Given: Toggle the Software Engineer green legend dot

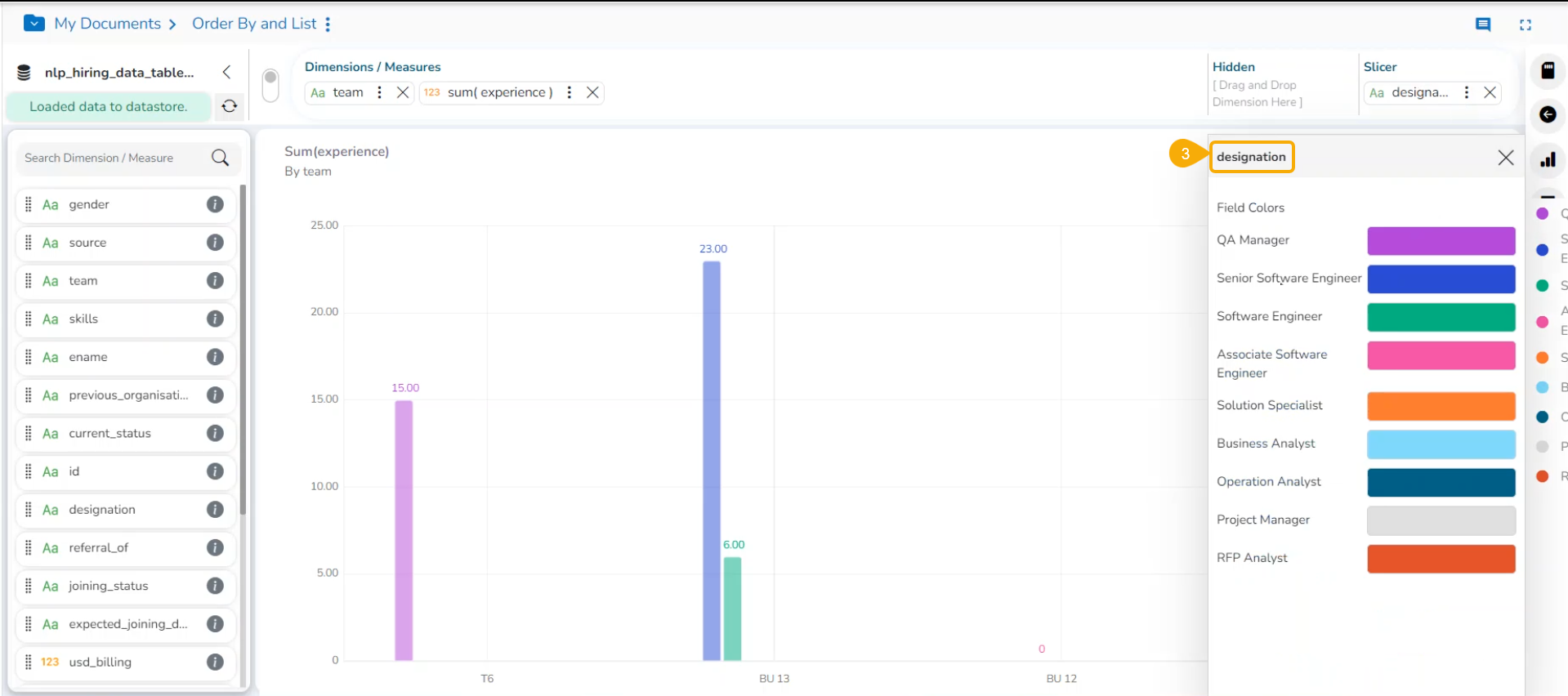Looking at the screenshot, I should tap(1543, 285).
